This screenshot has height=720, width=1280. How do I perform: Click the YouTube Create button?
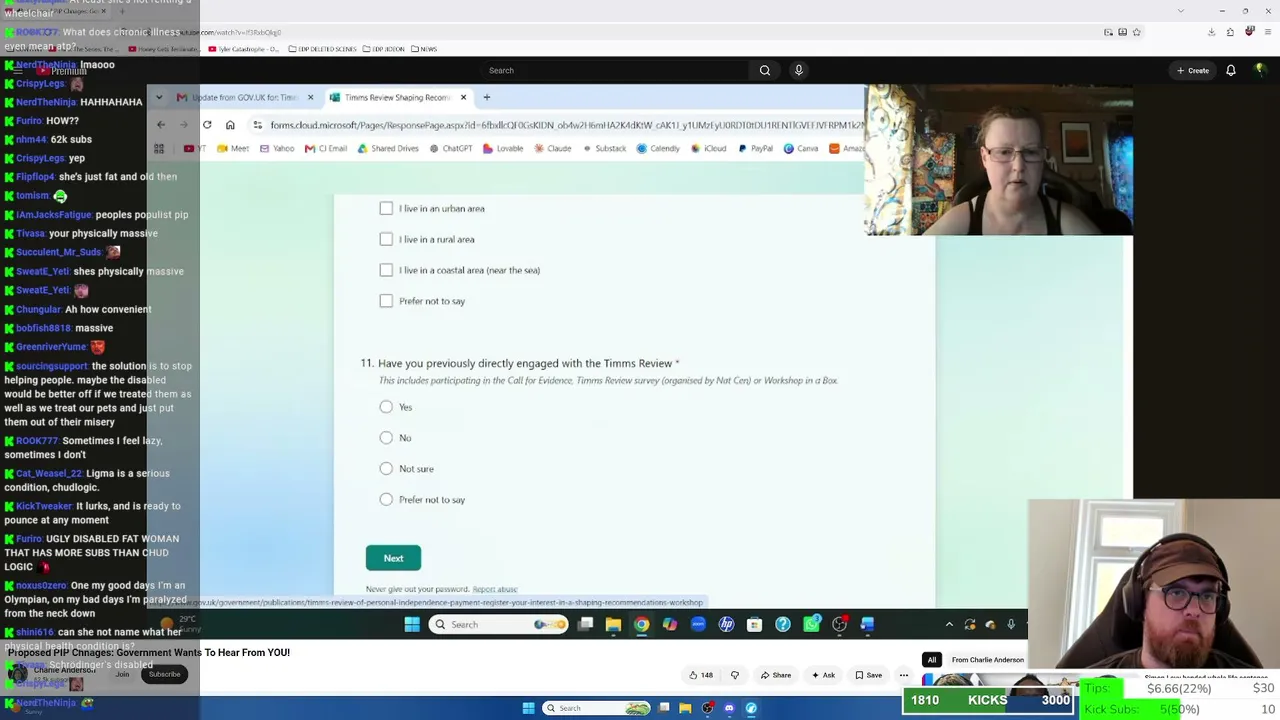(x=1193, y=70)
